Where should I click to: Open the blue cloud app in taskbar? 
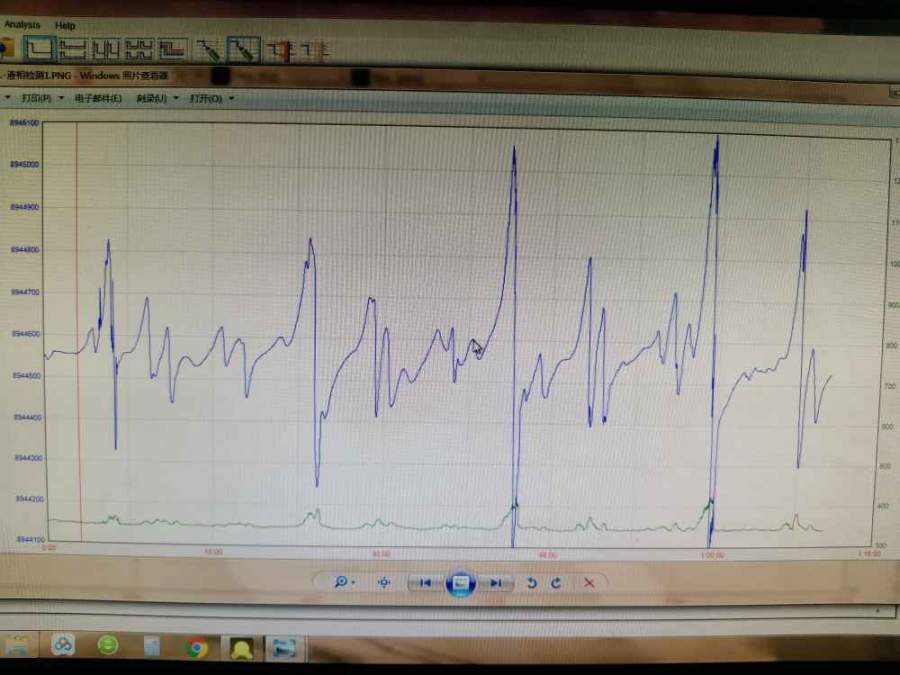63,645
